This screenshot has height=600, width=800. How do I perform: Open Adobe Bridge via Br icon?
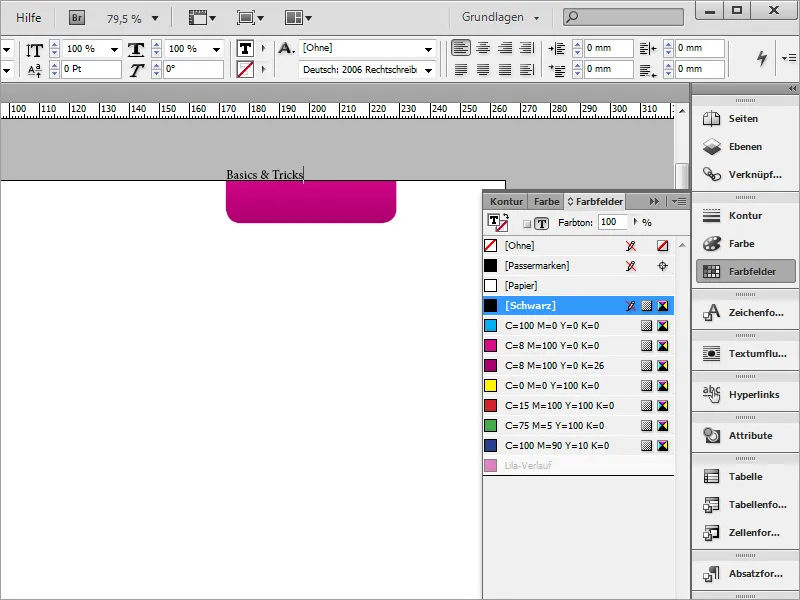click(x=77, y=18)
